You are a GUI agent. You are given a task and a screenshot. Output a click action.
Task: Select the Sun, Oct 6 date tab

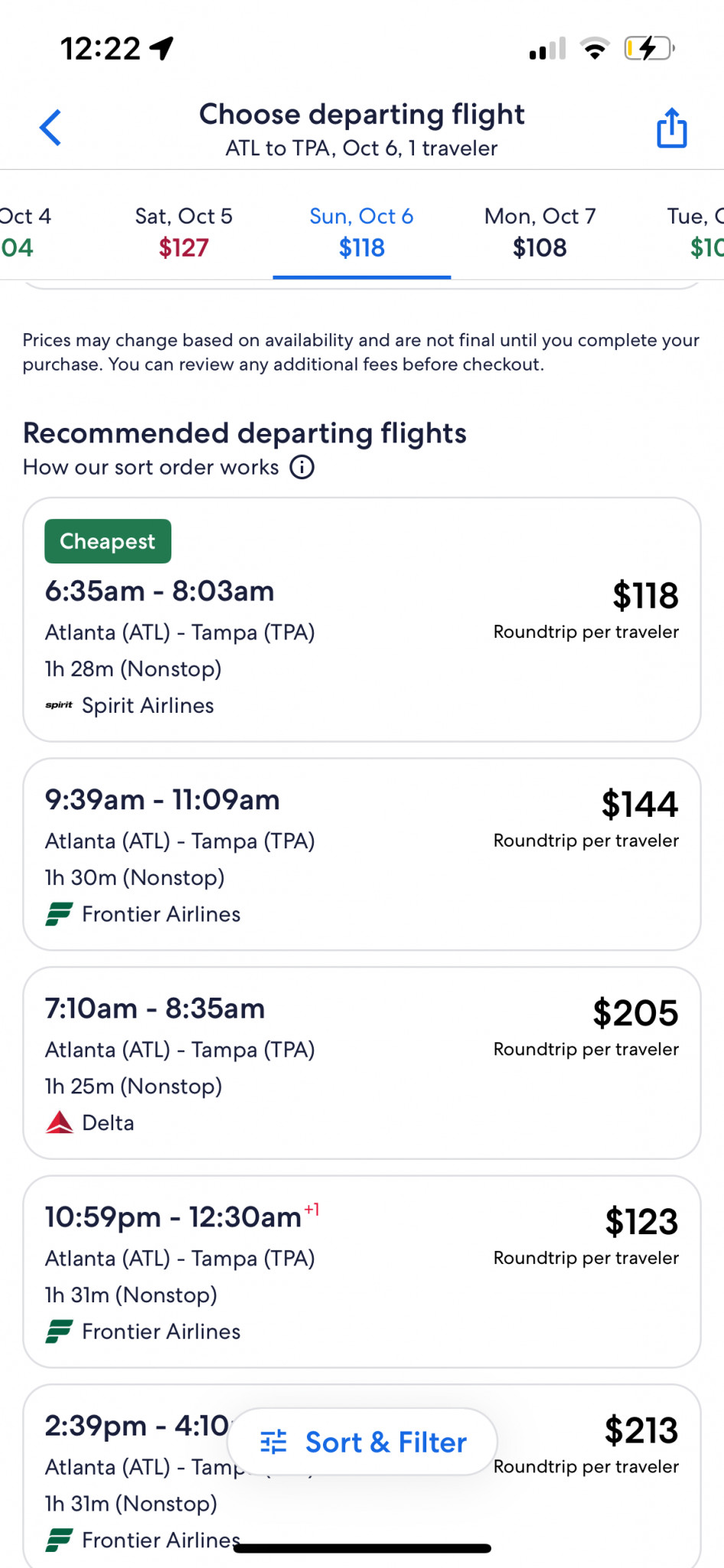[x=361, y=232]
